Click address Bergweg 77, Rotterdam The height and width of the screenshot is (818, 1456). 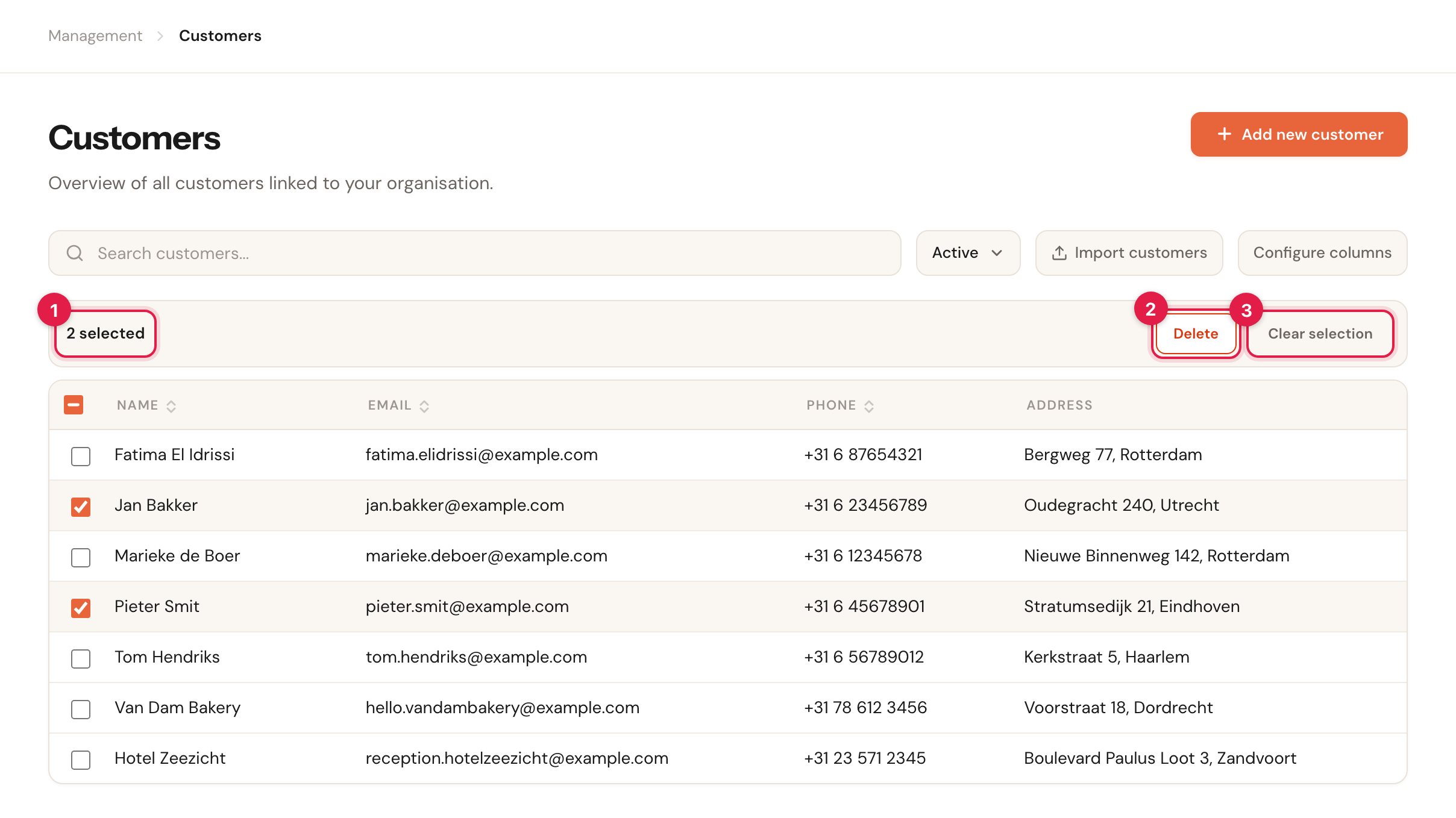1113,455
